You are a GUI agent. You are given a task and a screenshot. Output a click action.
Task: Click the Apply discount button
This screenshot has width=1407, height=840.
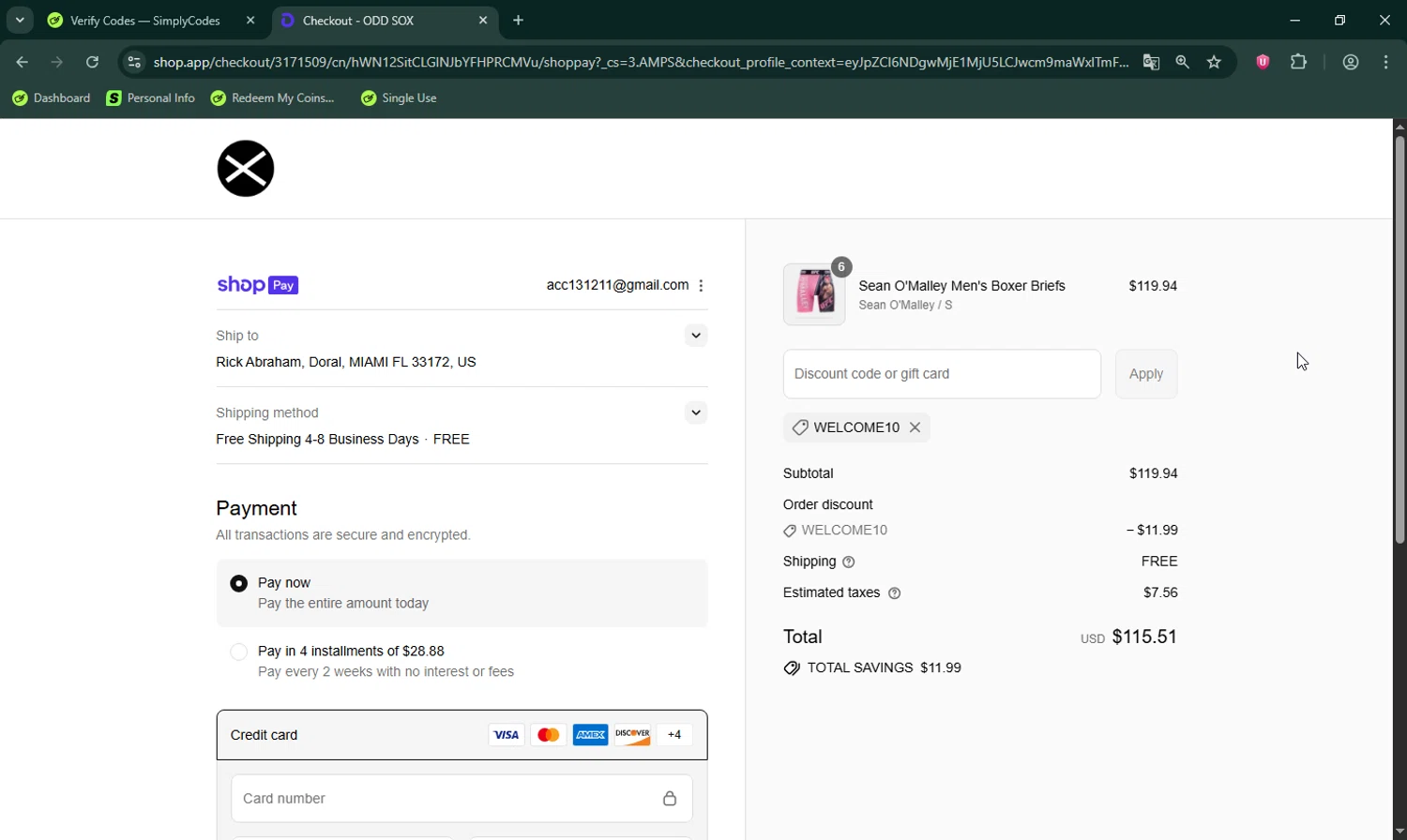[1146, 374]
